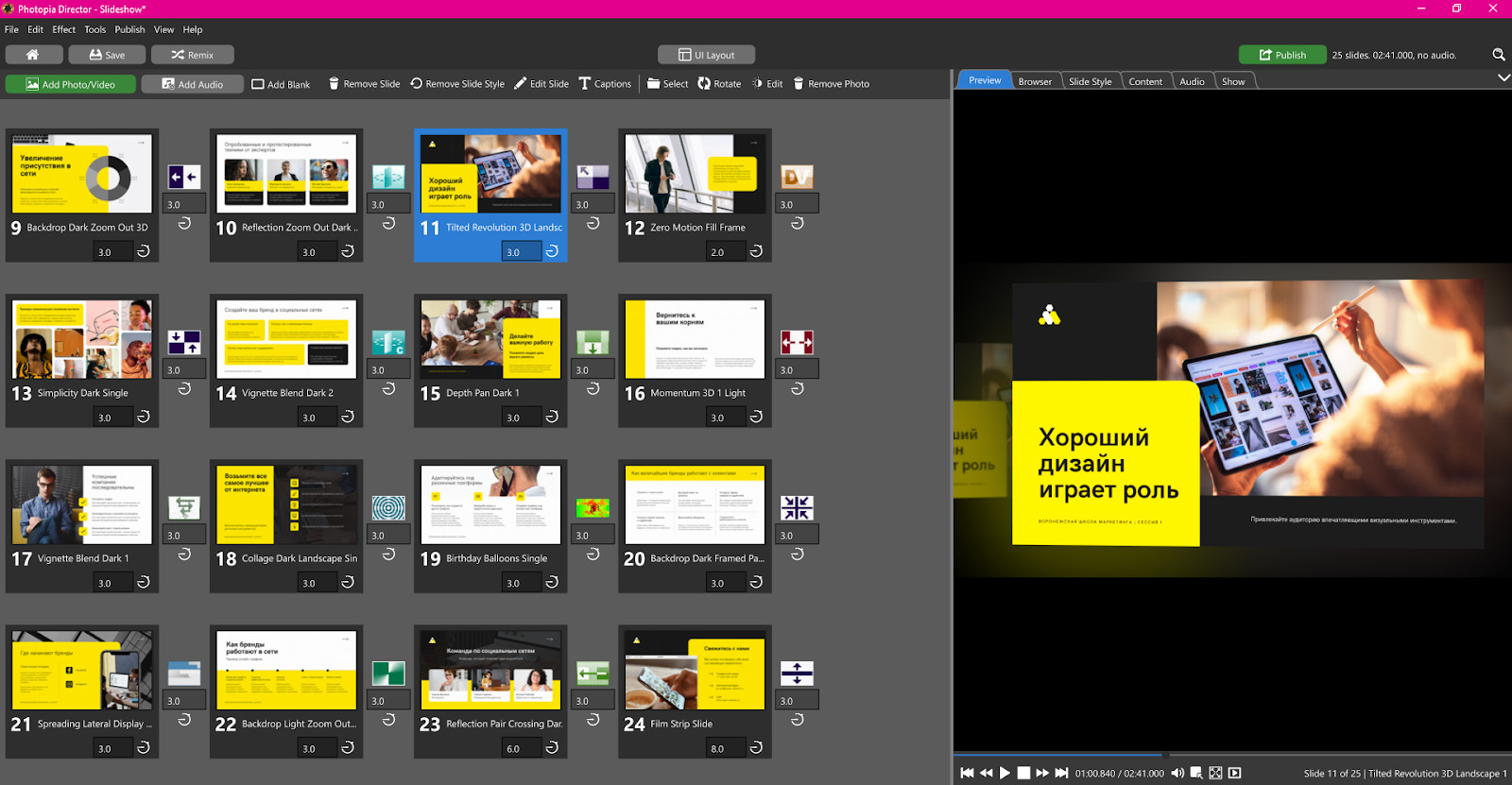This screenshot has width=1512, height=785.
Task: Toggle fullscreen preview mode
Action: click(x=1215, y=773)
